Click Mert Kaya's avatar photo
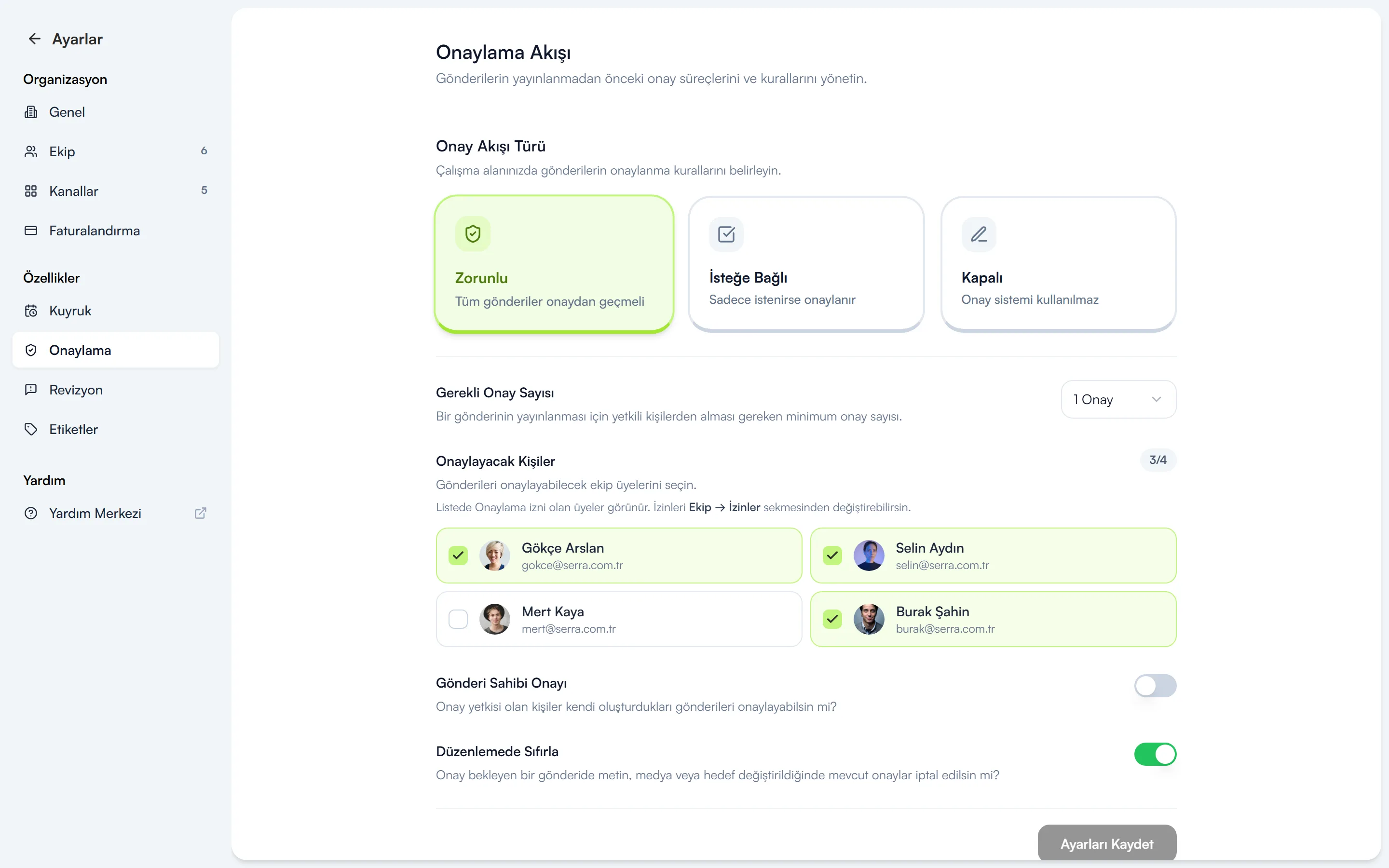 point(495,619)
